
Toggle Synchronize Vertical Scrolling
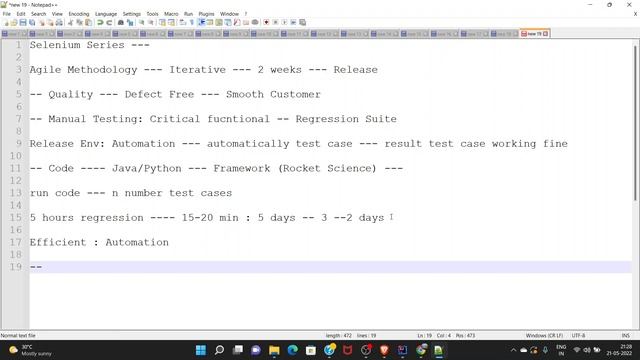[x=162, y=22]
